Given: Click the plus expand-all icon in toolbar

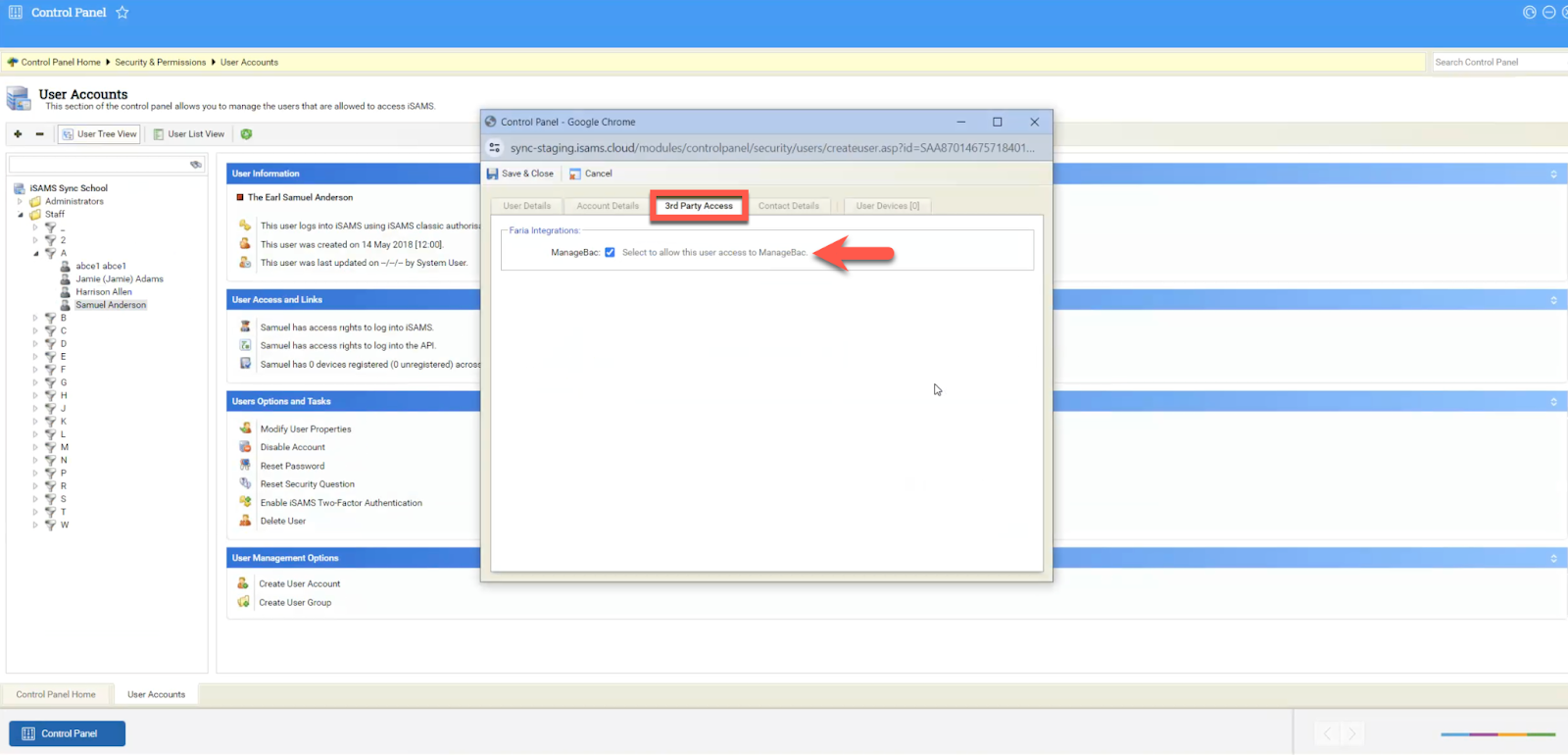Looking at the screenshot, I should coord(18,134).
